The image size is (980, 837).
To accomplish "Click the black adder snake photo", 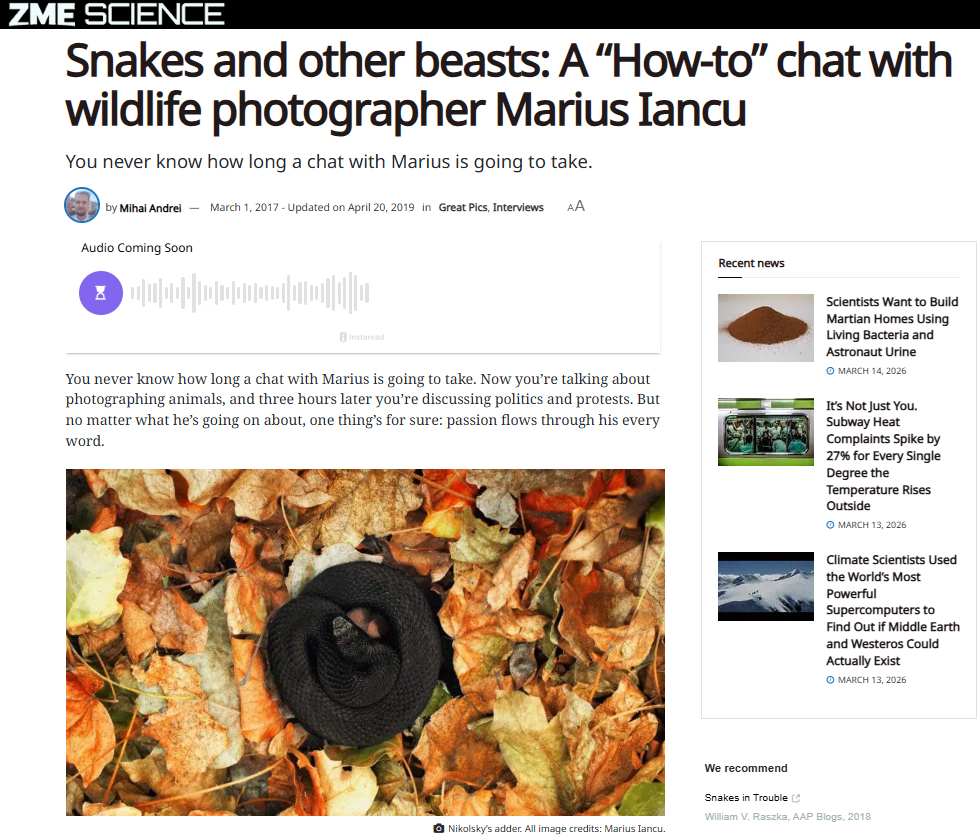I will click(x=365, y=643).
